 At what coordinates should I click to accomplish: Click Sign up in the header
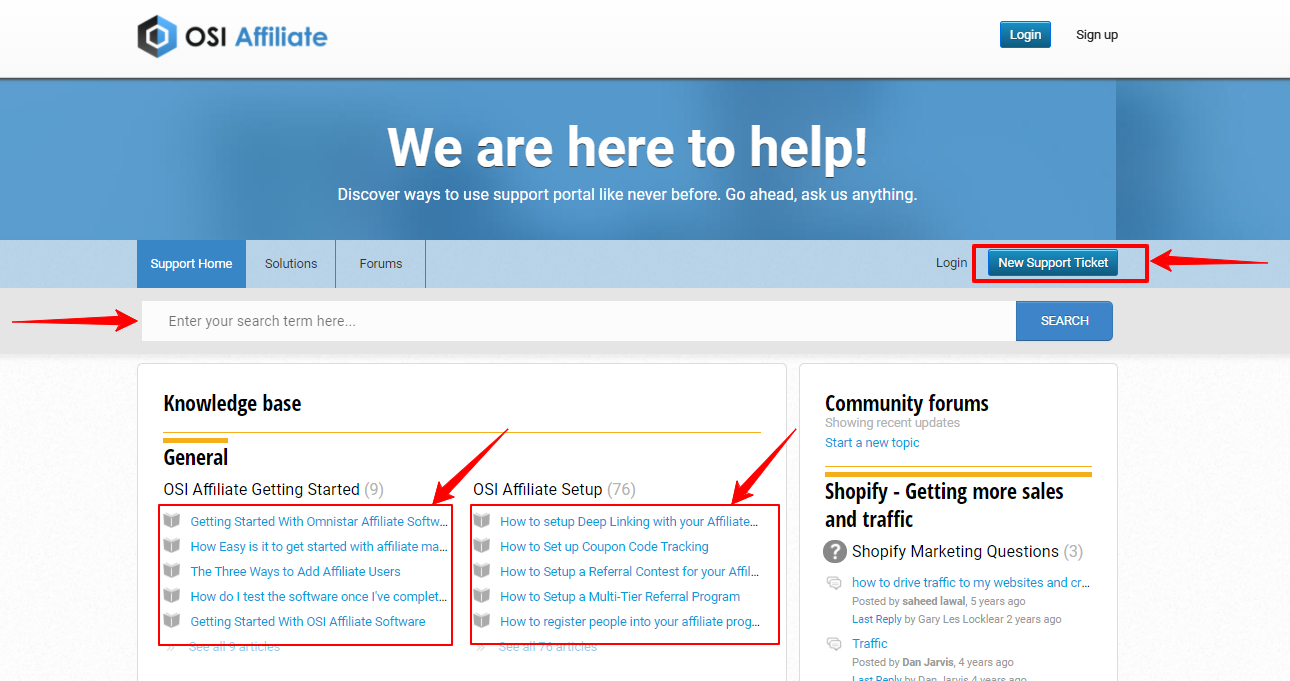(x=1097, y=34)
